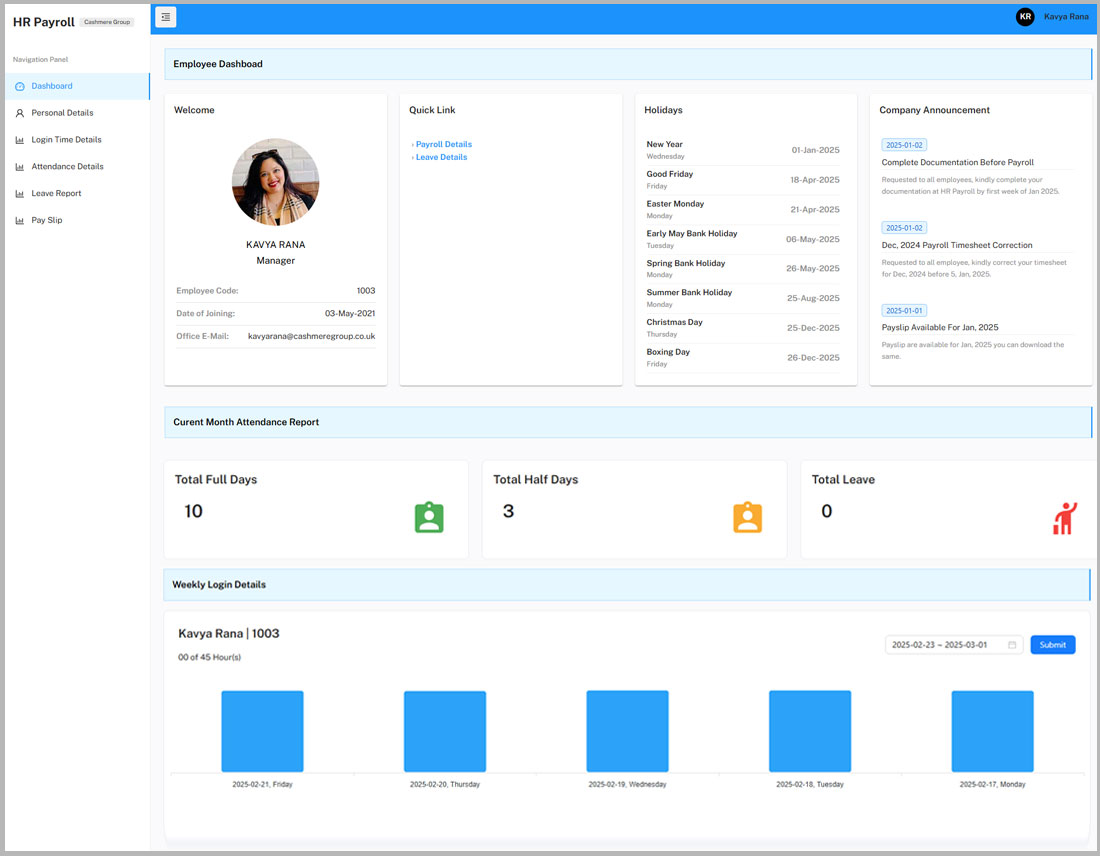Open the Kavya Rana user menu
The image size is (1100, 856).
[1066, 17]
